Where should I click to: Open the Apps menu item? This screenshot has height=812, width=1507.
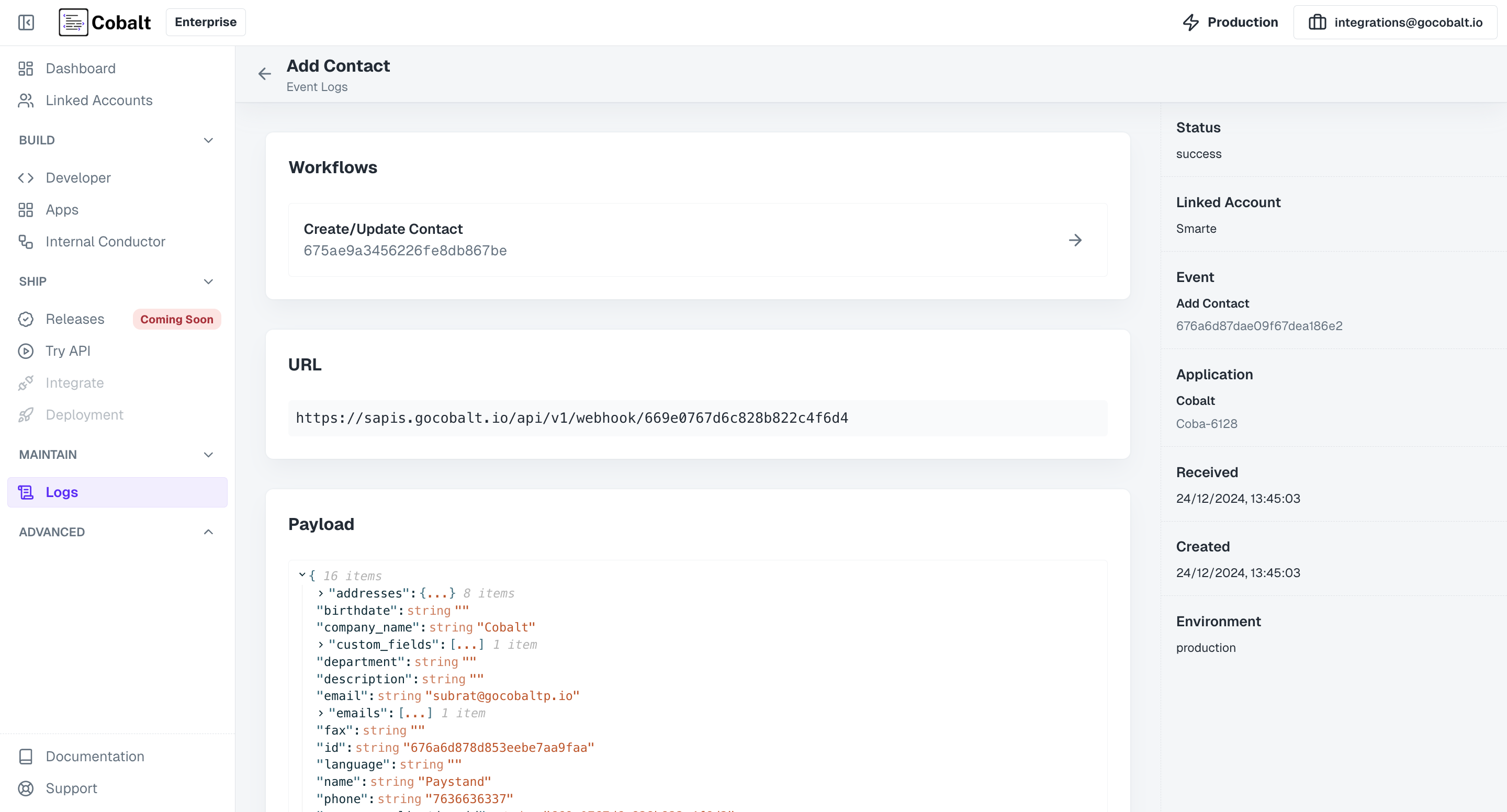(x=62, y=209)
